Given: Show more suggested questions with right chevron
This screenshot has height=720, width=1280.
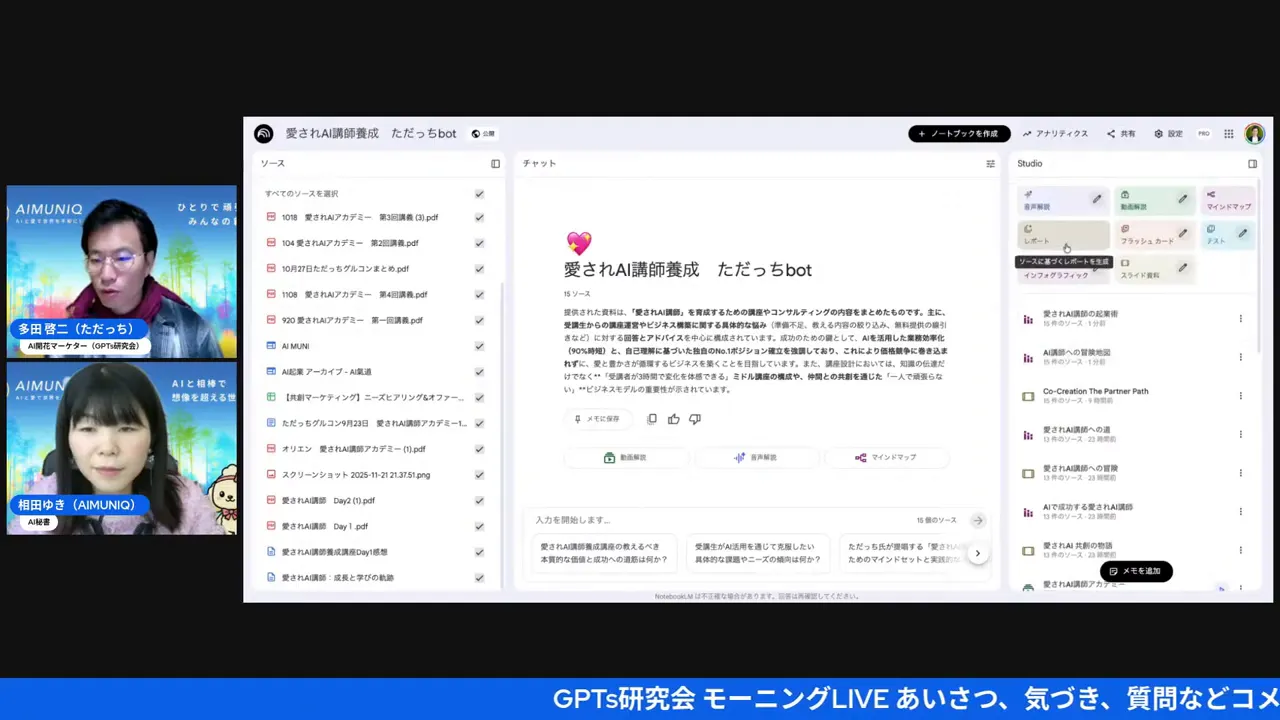Looking at the screenshot, I should click(x=977, y=552).
